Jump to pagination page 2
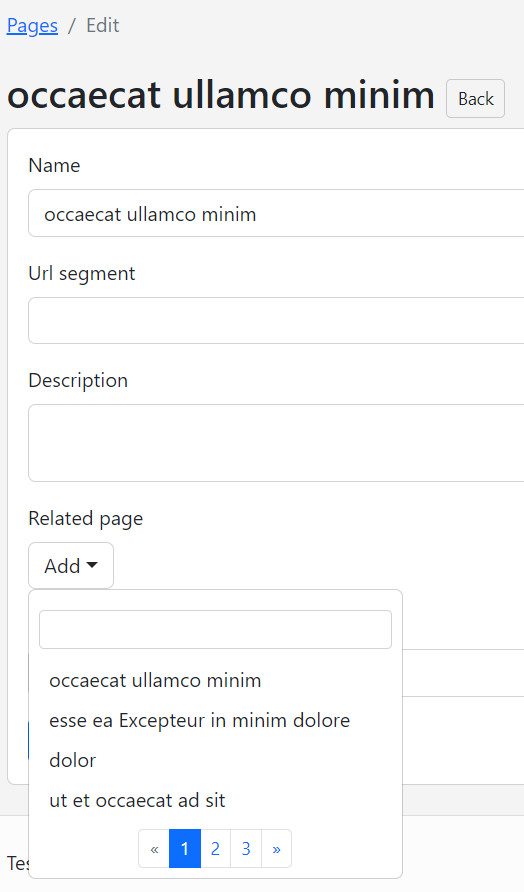 [215, 849]
